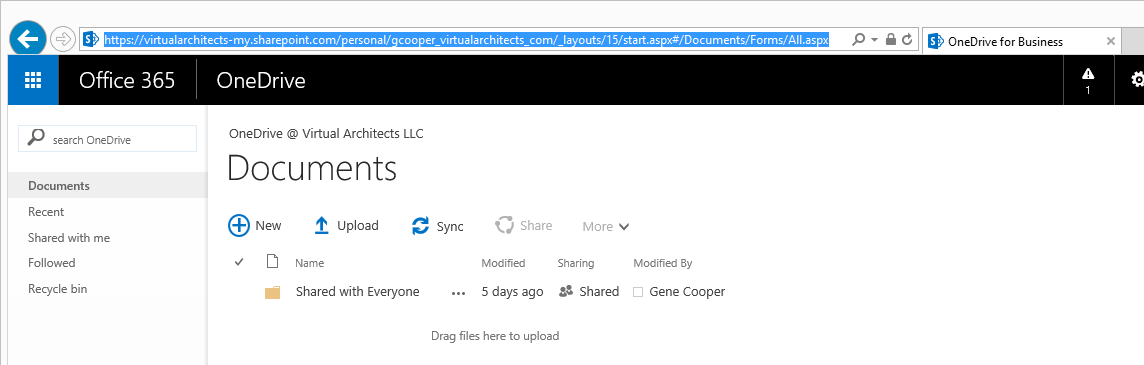Open Recycle bin in the left navigation
Viewport: 1144px width, 365px height.
(57, 289)
